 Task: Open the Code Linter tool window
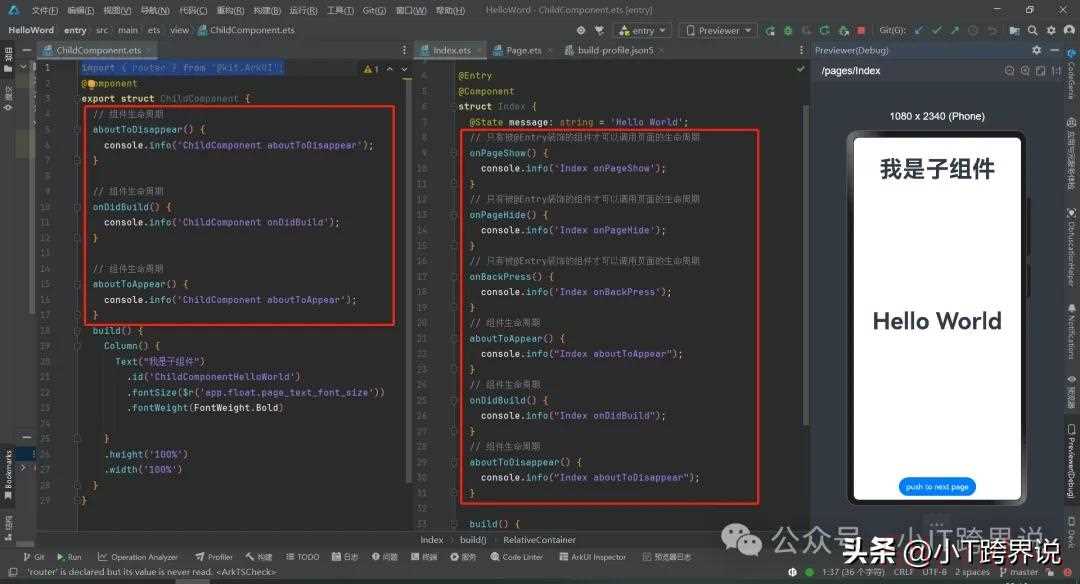(x=519, y=556)
